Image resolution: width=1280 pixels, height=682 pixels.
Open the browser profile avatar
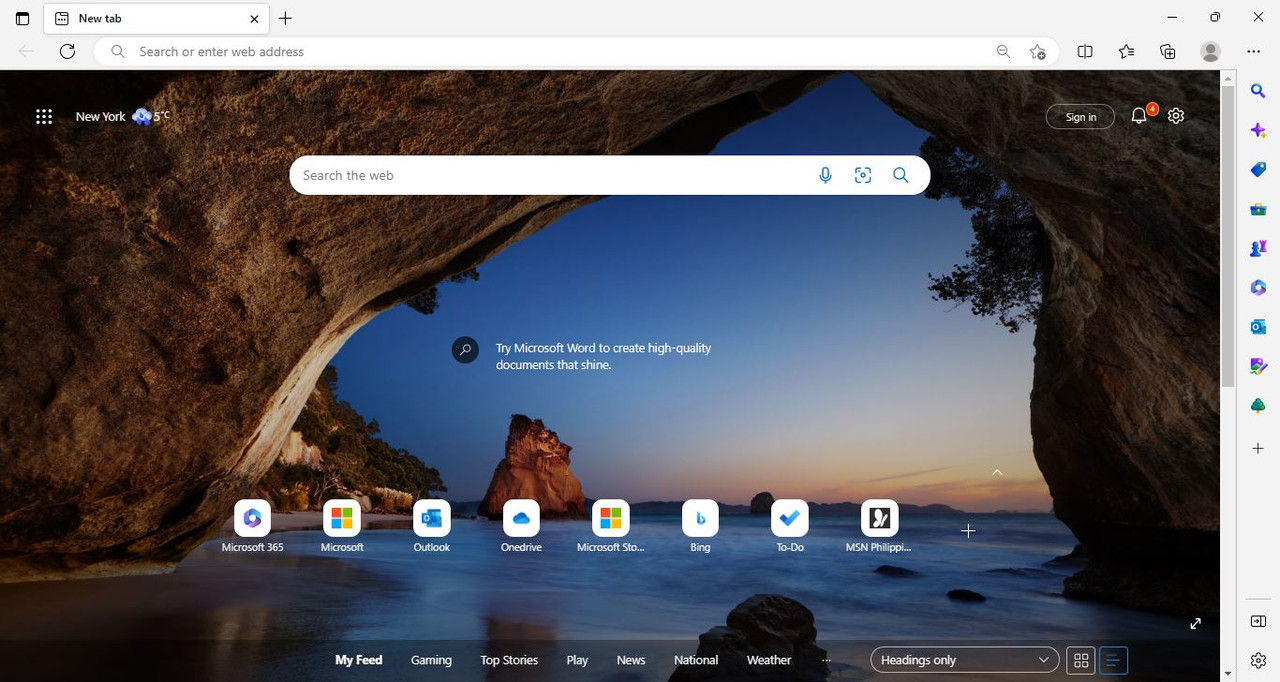click(x=1211, y=51)
